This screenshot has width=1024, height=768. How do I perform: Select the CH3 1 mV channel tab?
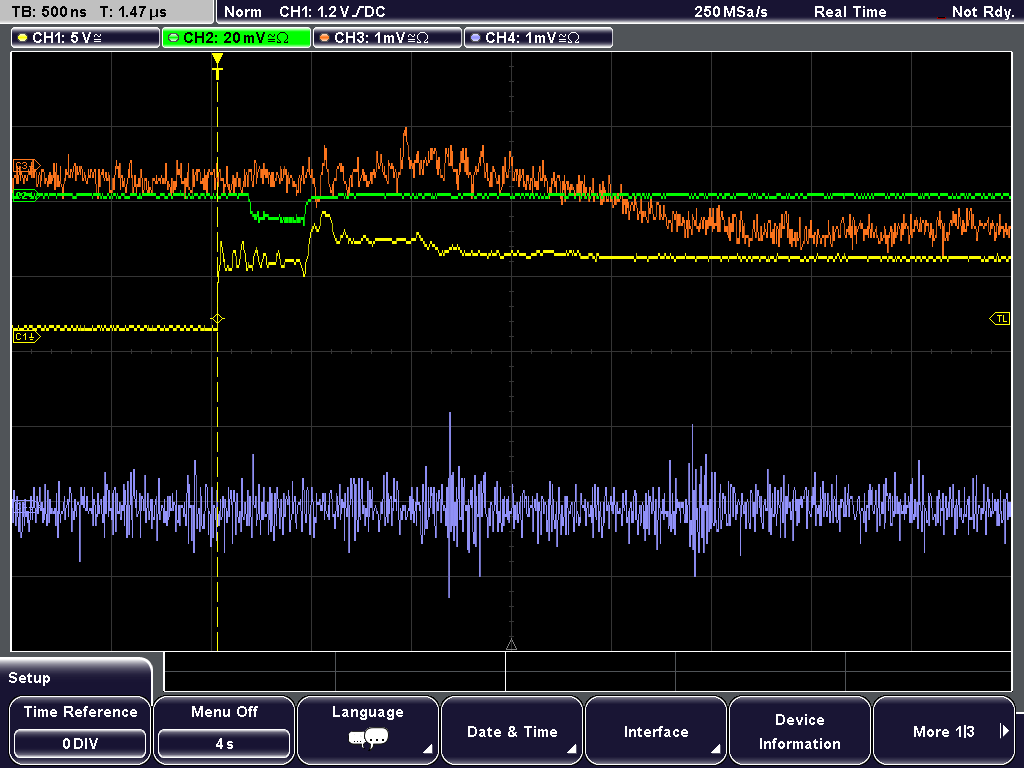[387, 38]
